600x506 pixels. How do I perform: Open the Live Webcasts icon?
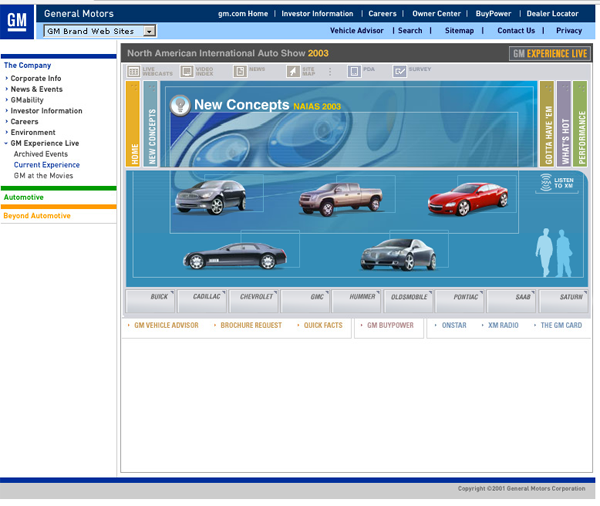click(134, 71)
